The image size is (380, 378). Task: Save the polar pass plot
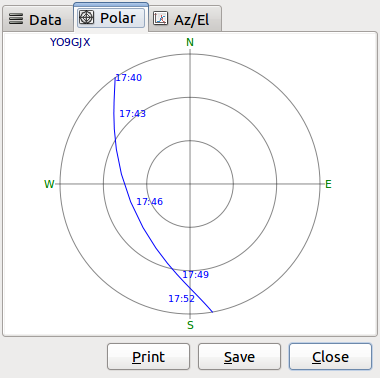click(239, 357)
